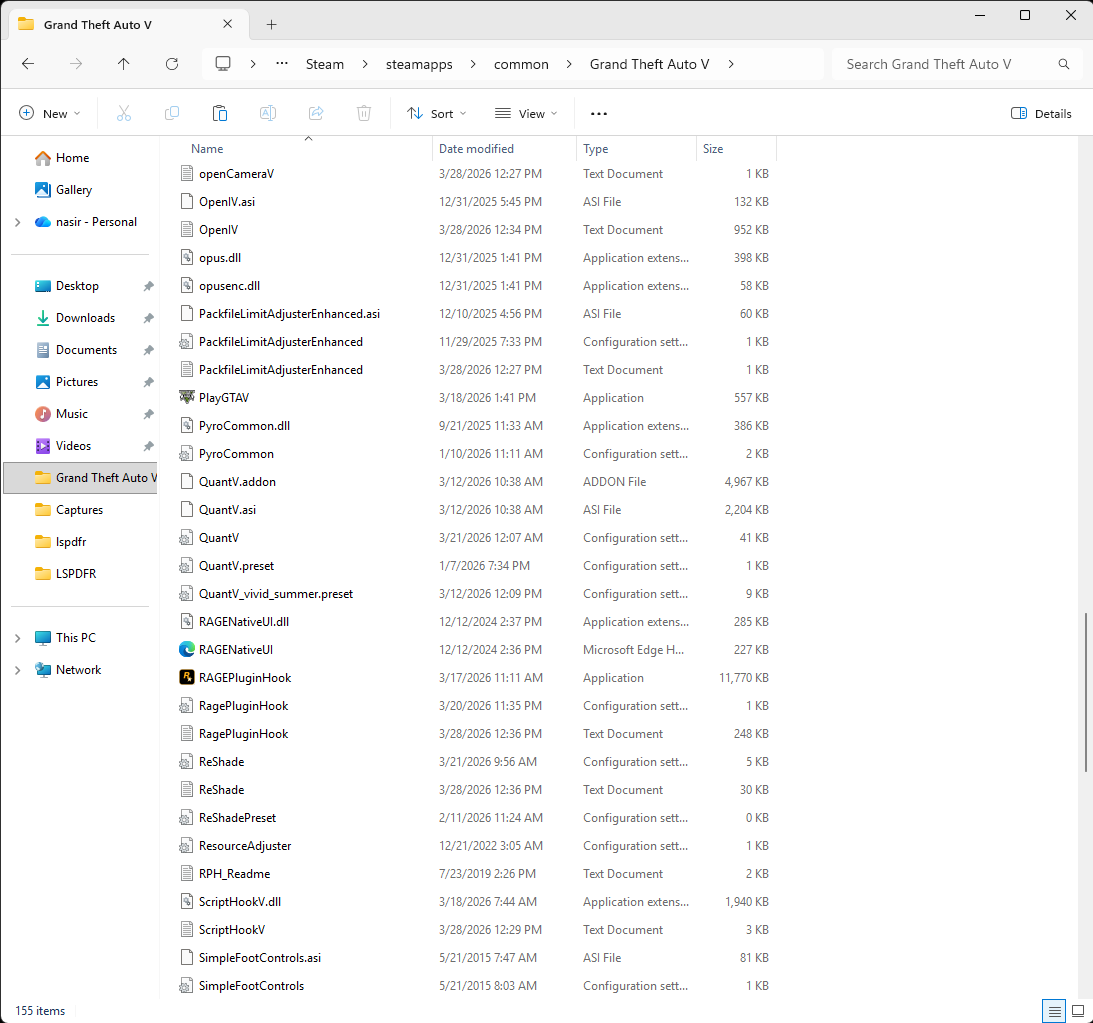Click the Delete trash icon
The image size is (1093, 1023).
pos(364,114)
